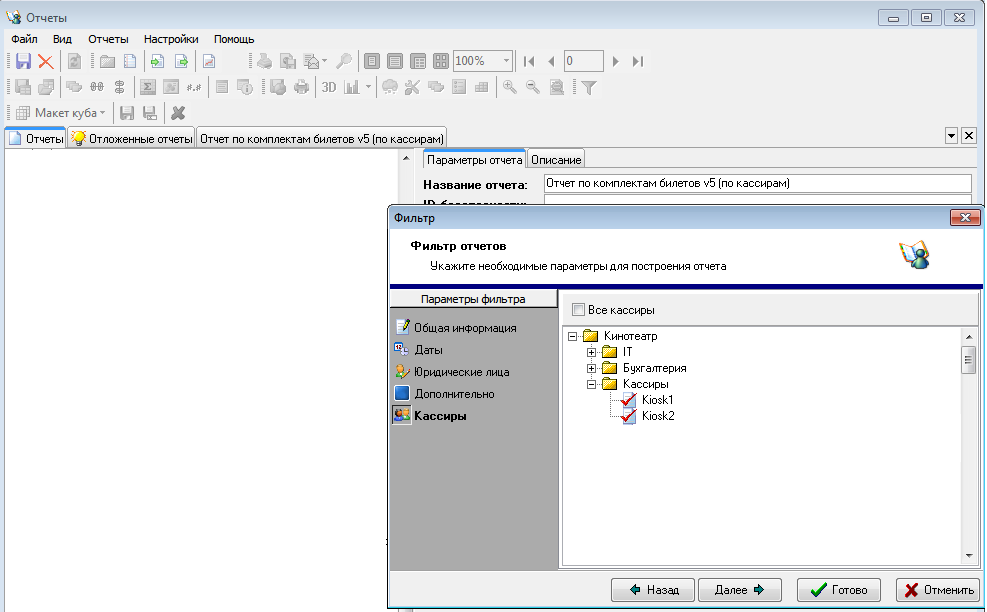Click the 'Назад' button
Image resolution: width=987 pixels, height=612 pixels.
(653, 590)
